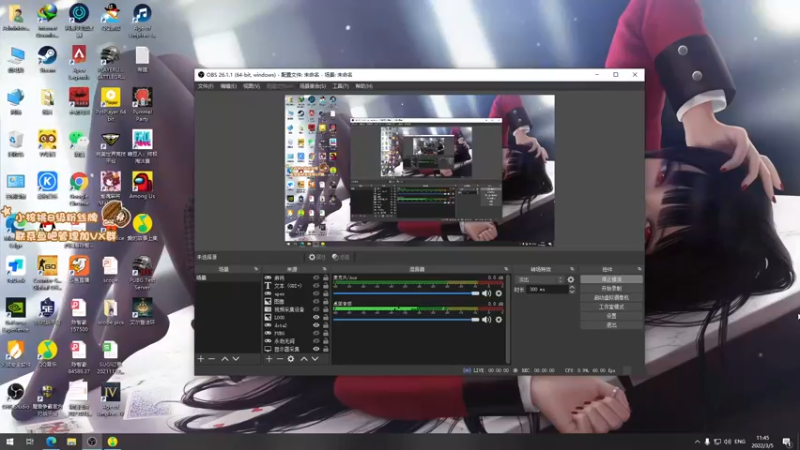Adjust the 麦克风/Aux volume slider

406,293
